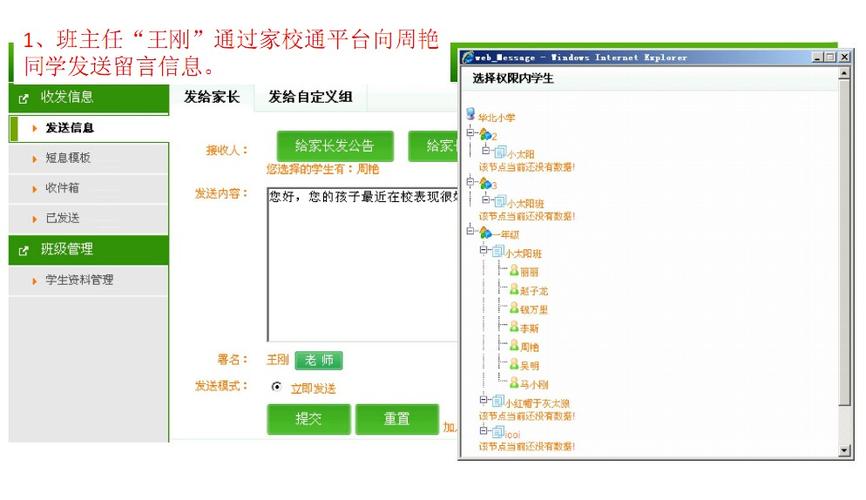Viewport: 866px width, 500px height.
Task: Click the 提交 submit button
Action: tap(309, 419)
